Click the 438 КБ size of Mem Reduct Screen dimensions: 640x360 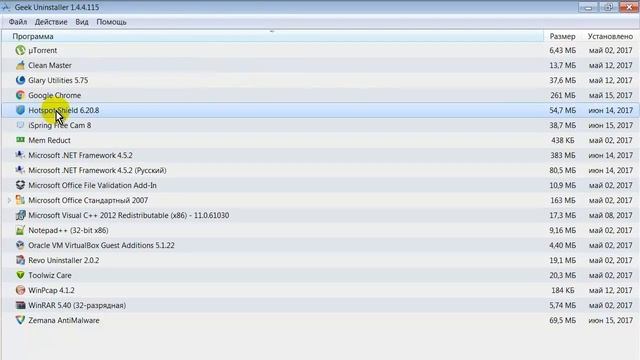(562, 140)
